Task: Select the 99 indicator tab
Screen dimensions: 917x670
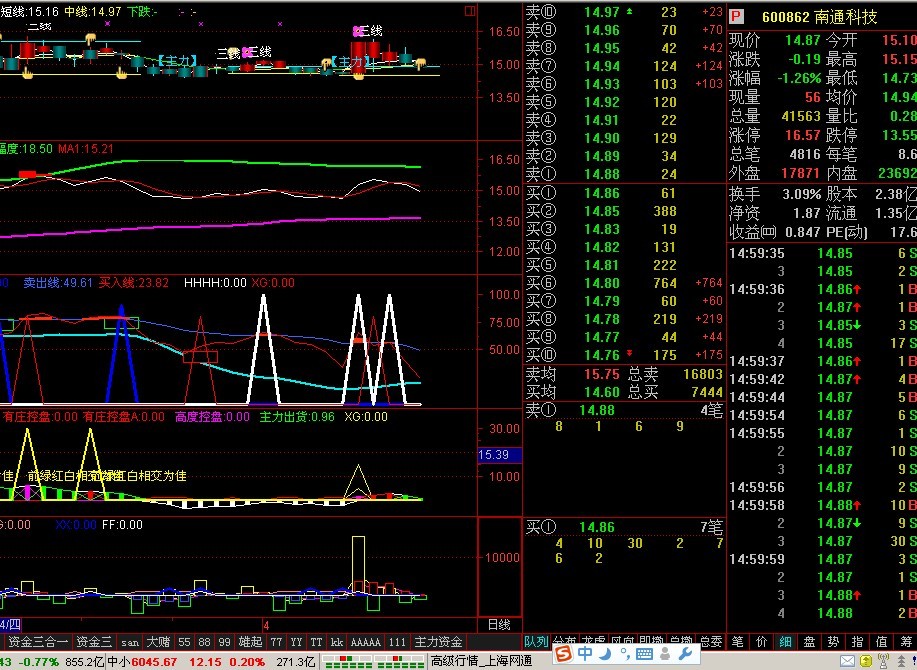Action: click(225, 642)
